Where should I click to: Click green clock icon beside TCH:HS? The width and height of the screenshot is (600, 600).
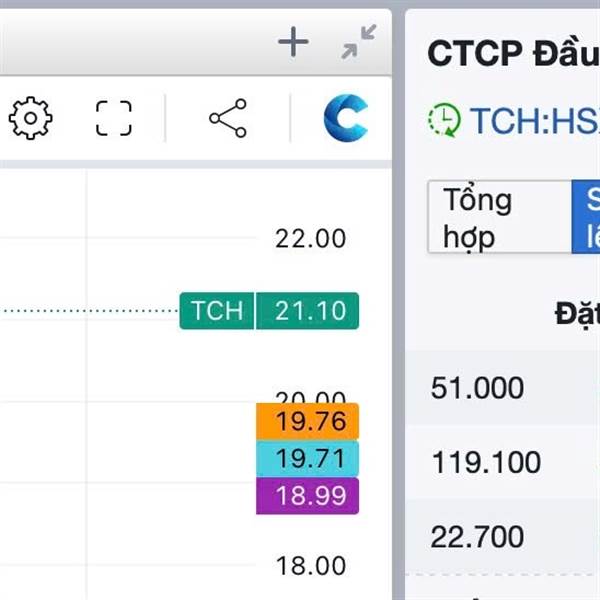click(444, 120)
